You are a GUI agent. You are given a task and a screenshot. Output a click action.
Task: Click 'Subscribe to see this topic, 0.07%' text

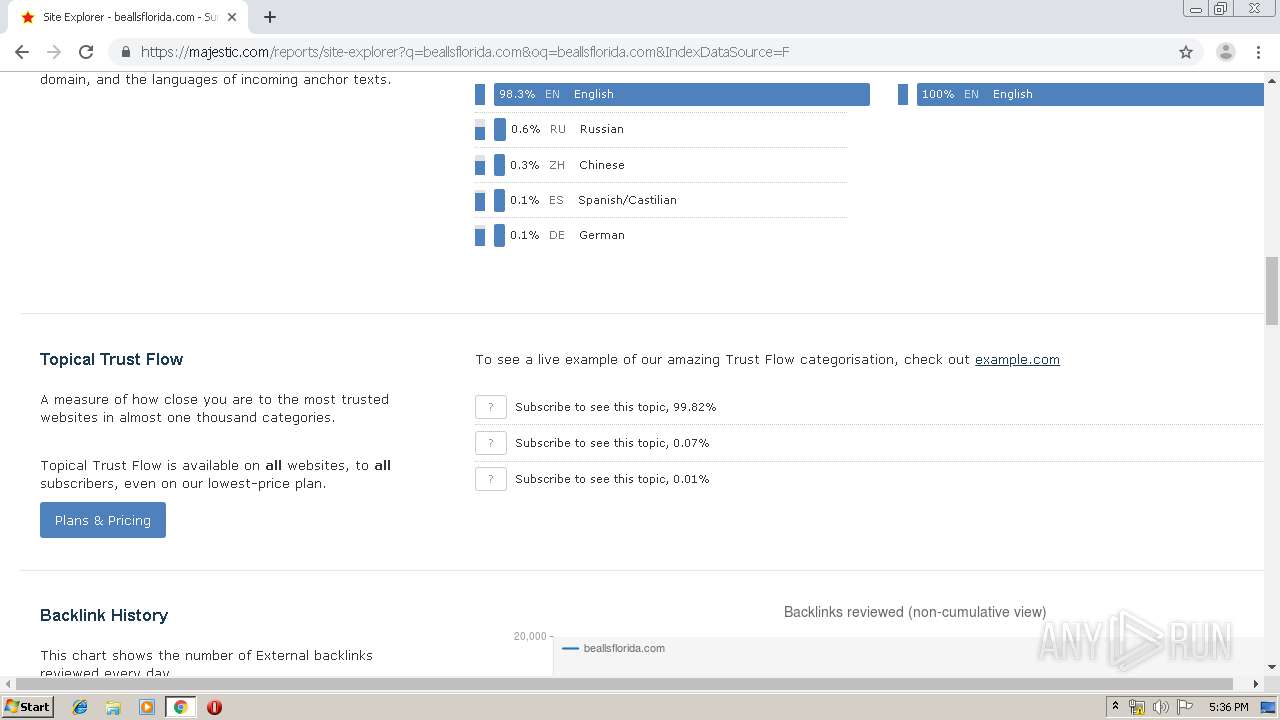(612, 443)
